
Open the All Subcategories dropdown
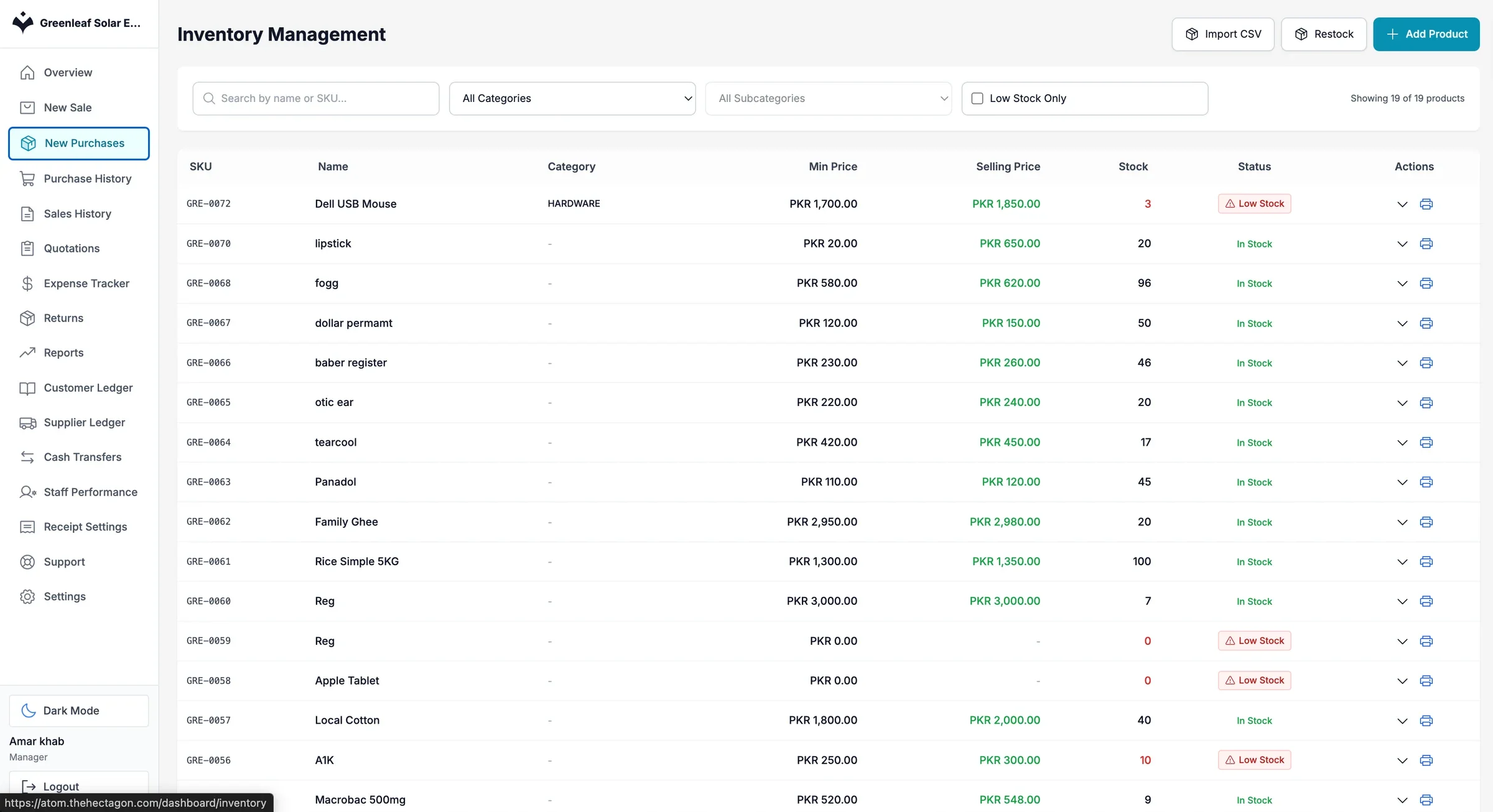click(829, 98)
